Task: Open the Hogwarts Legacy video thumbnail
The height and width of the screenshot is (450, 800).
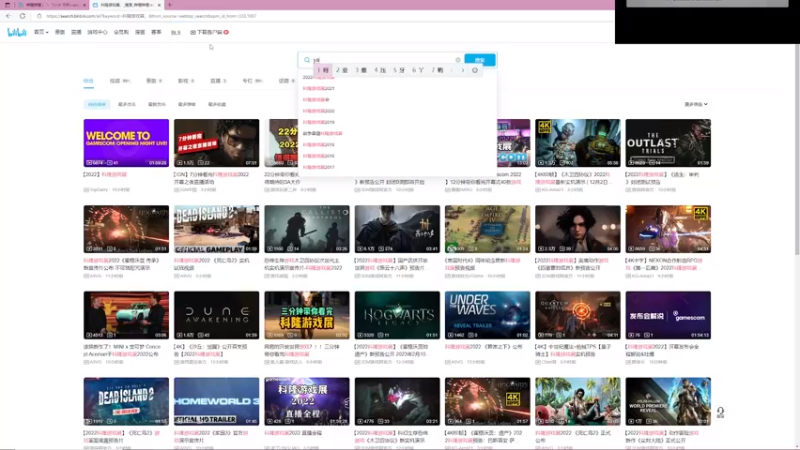Action: tap(397, 315)
